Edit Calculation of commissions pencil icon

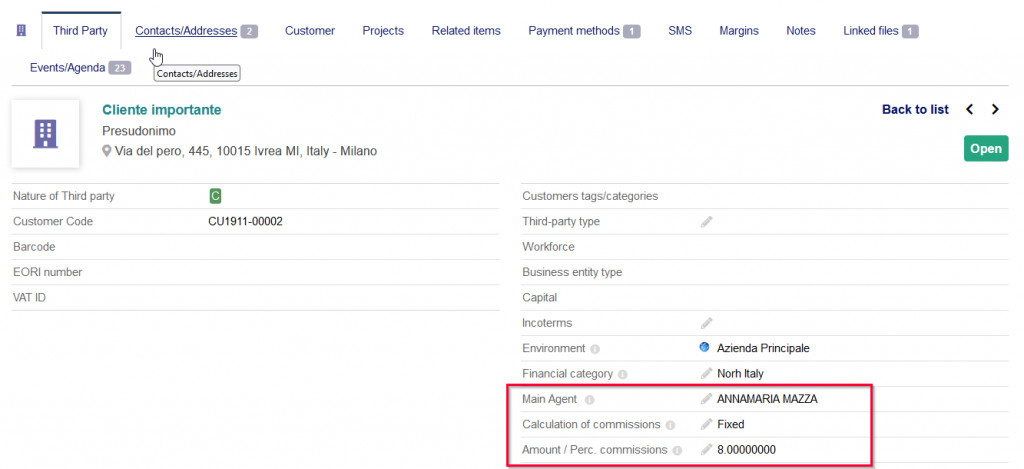(706, 425)
